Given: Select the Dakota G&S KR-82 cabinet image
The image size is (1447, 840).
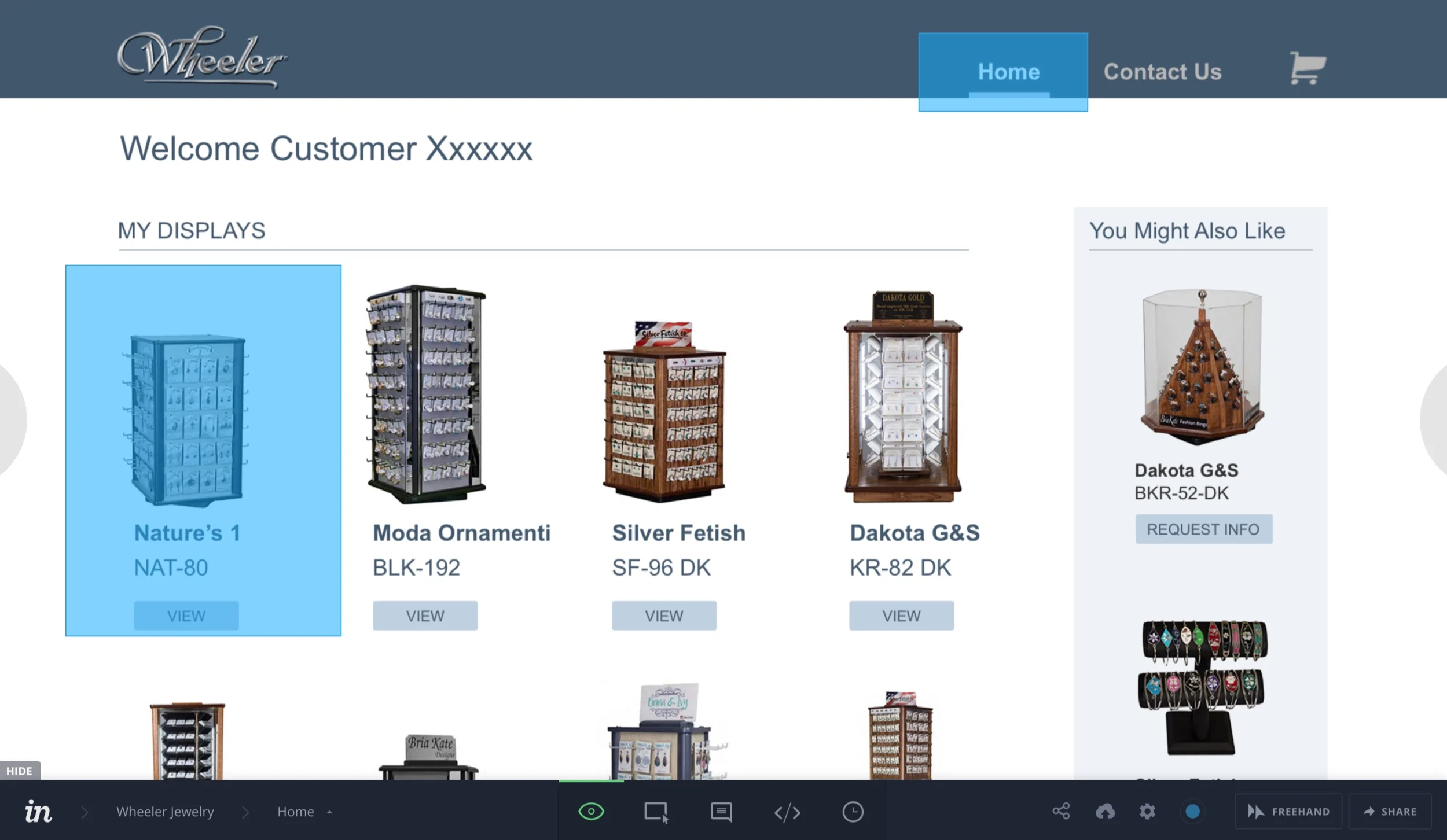Looking at the screenshot, I should (x=903, y=397).
